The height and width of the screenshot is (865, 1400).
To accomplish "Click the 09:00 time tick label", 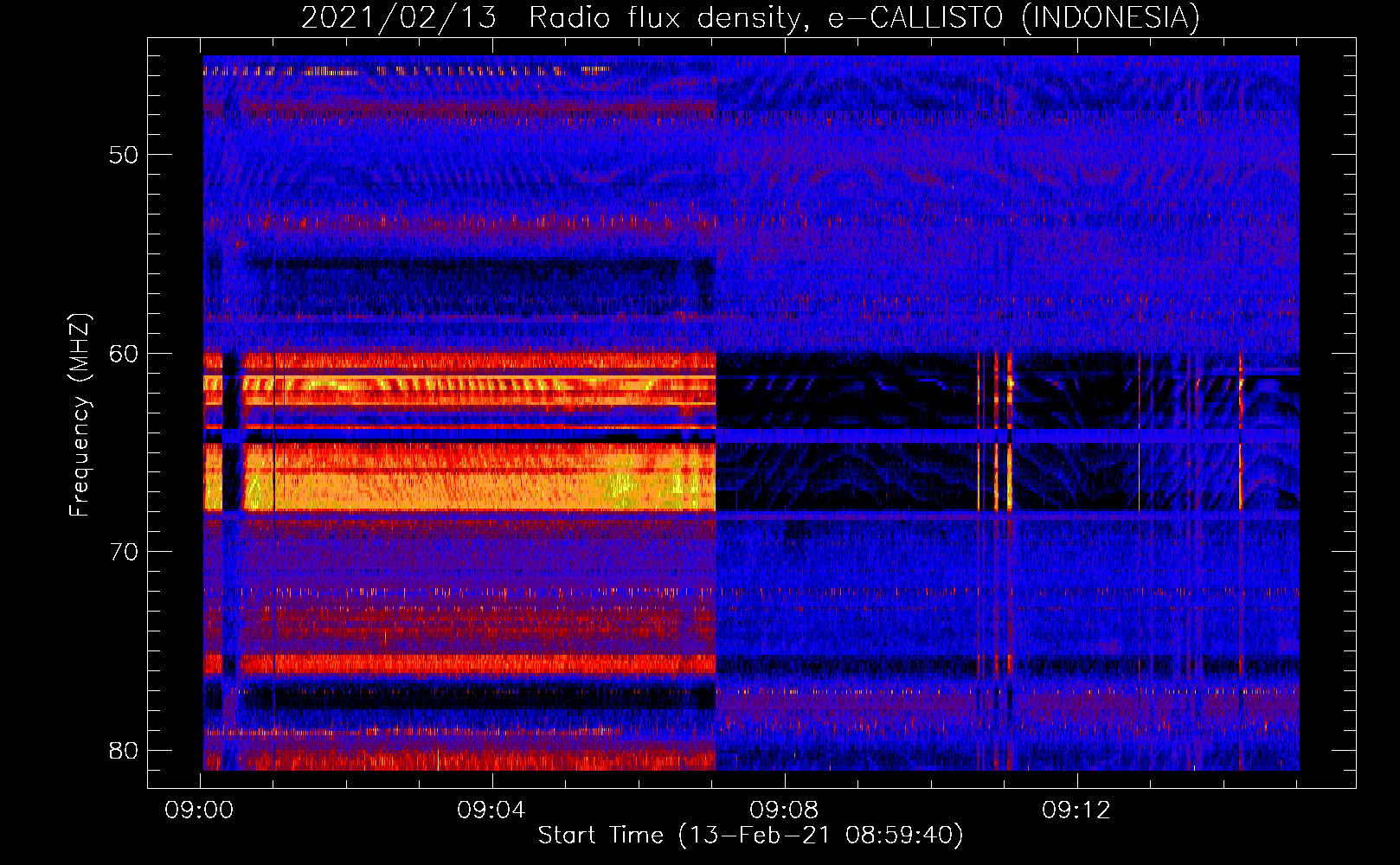I will point(200,811).
